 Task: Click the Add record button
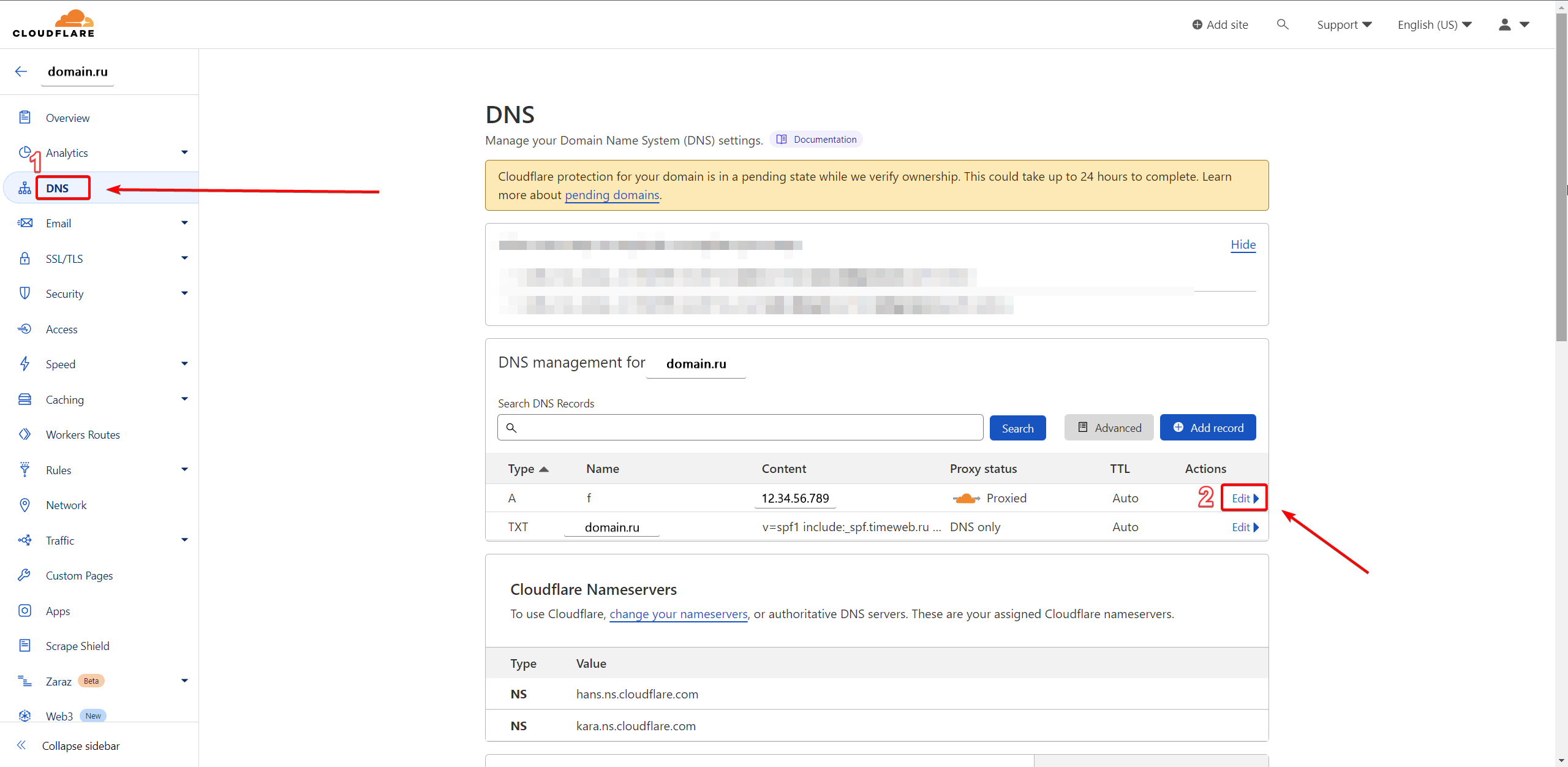point(1207,428)
